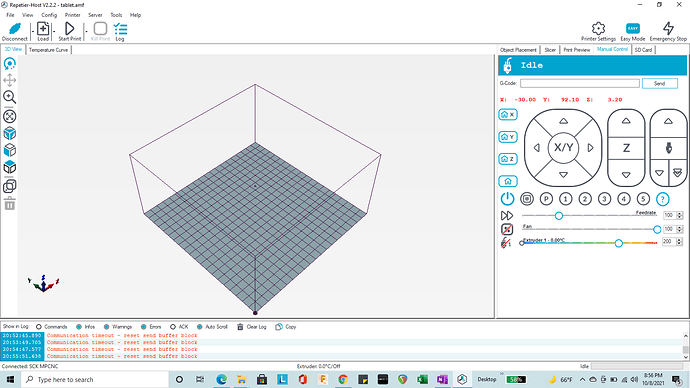690x388 pixels.
Task: Move Y axis down with bottom arrow
Action: (563, 175)
